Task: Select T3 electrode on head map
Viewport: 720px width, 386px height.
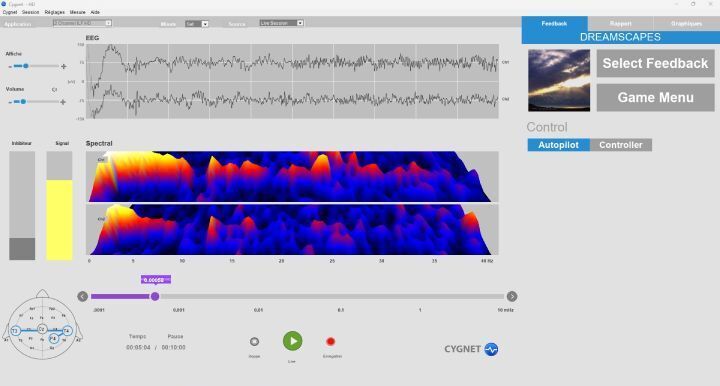Action: [15, 331]
